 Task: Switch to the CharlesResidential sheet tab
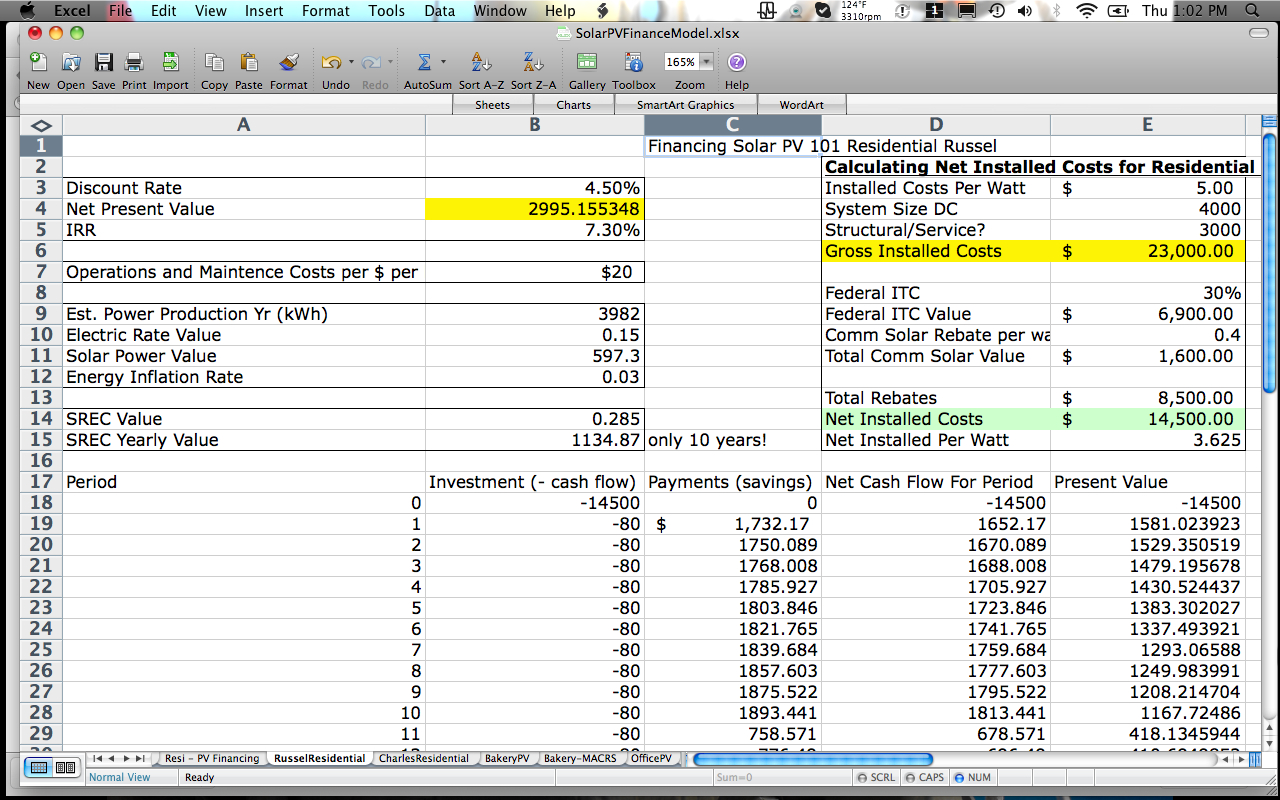(x=423, y=758)
